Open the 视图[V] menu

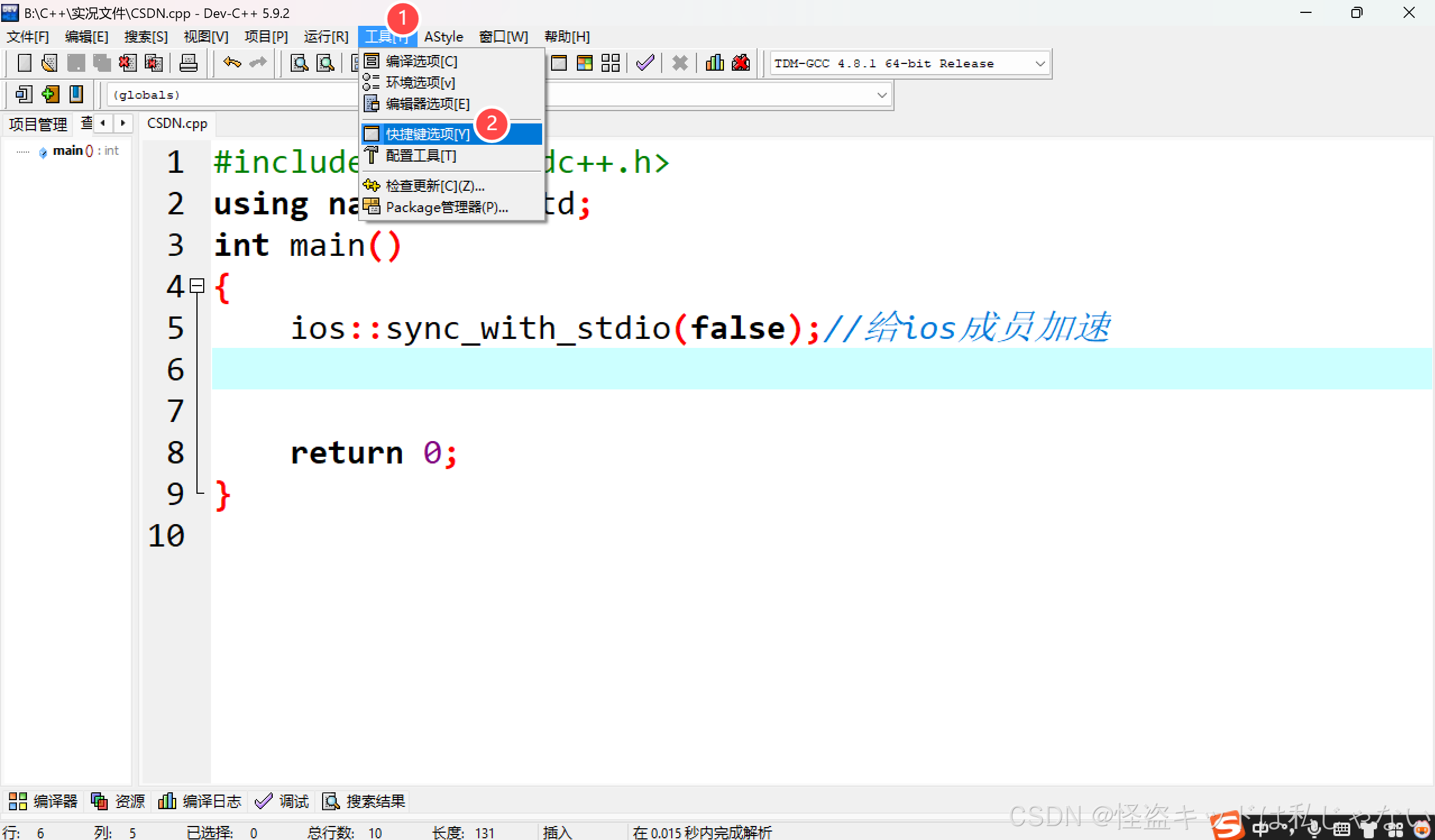(205, 36)
